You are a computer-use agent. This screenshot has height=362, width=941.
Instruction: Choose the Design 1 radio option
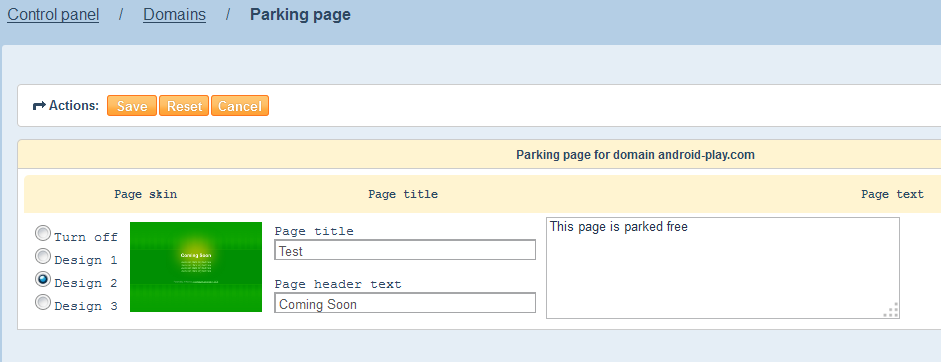[x=43, y=256]
